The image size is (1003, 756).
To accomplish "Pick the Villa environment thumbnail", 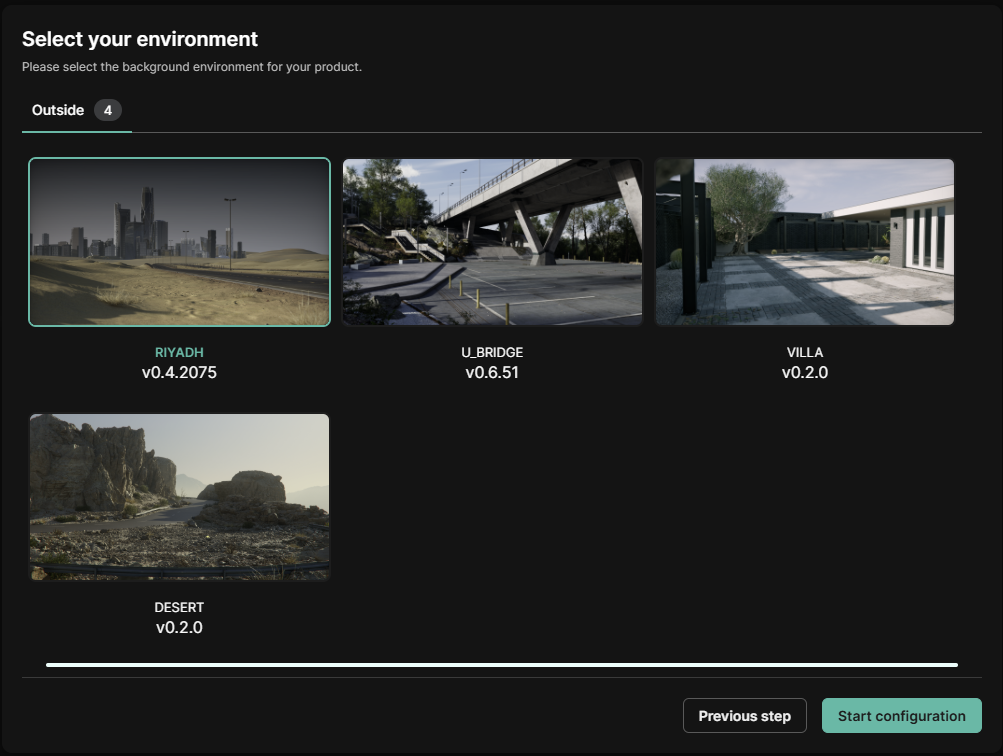I will (805, 242).
